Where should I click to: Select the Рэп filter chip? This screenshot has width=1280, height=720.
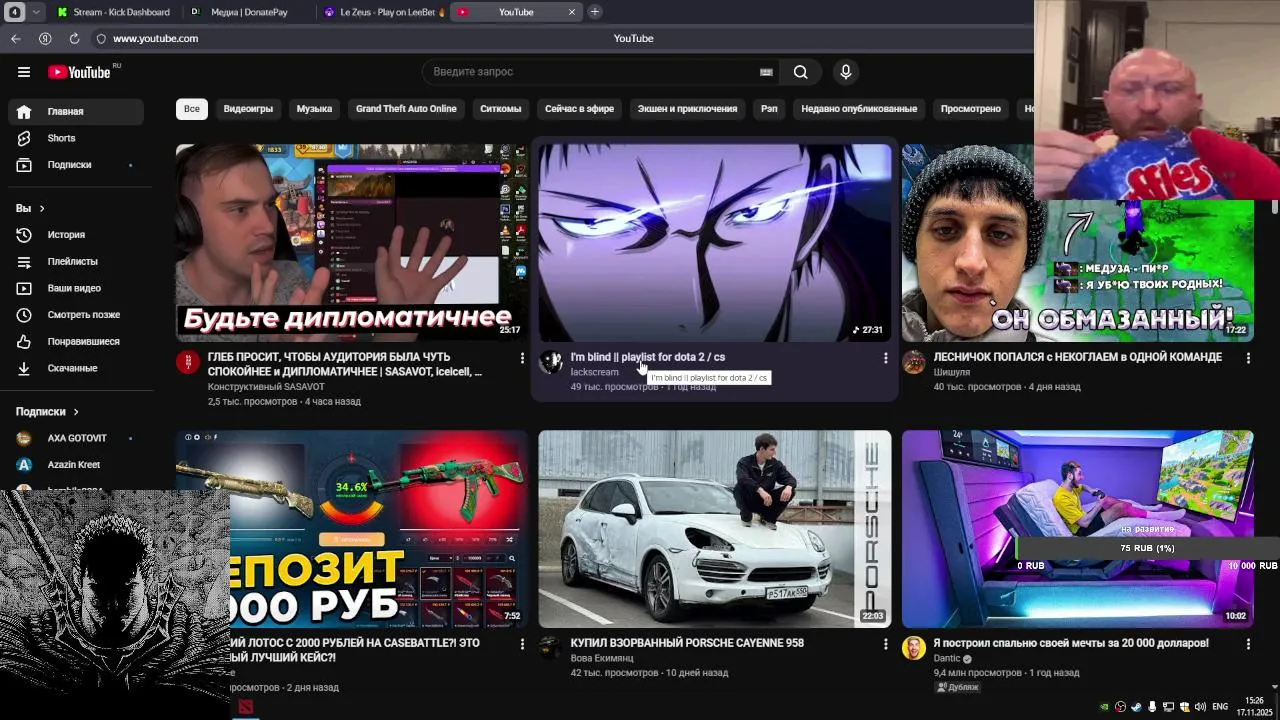tap(769, 109)
